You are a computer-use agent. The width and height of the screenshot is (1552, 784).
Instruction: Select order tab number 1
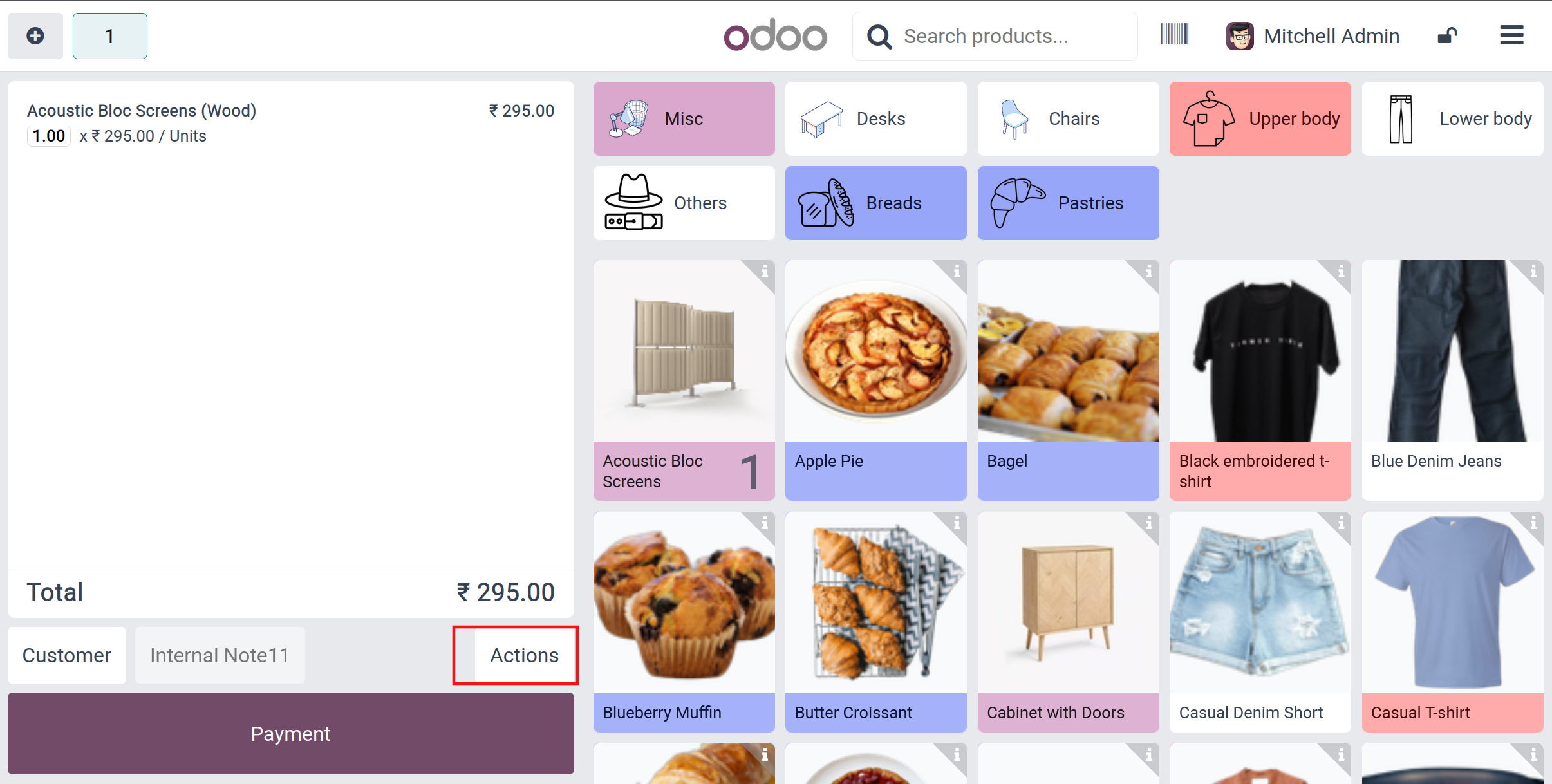(110, 36)
